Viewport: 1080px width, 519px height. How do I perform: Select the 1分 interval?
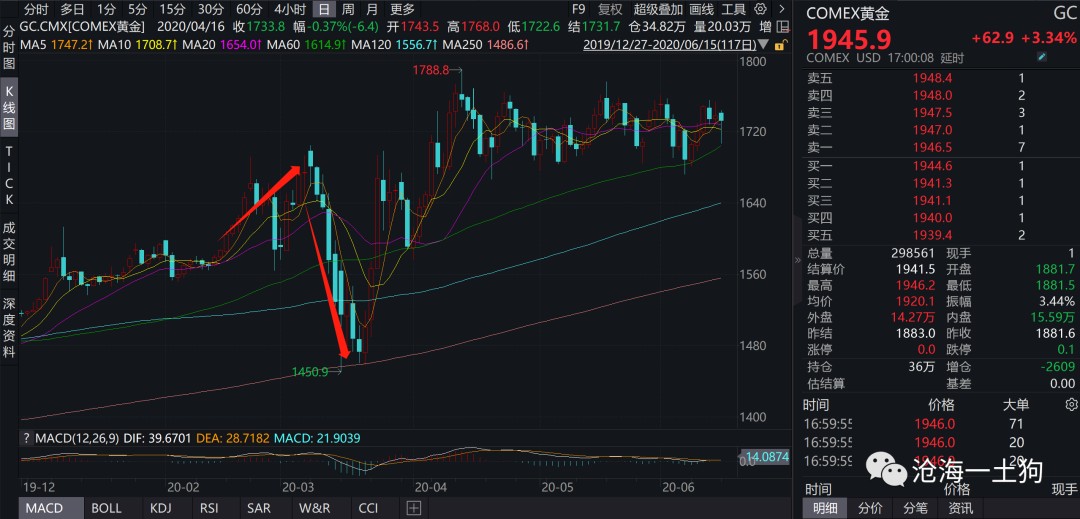tap(106, 9)
